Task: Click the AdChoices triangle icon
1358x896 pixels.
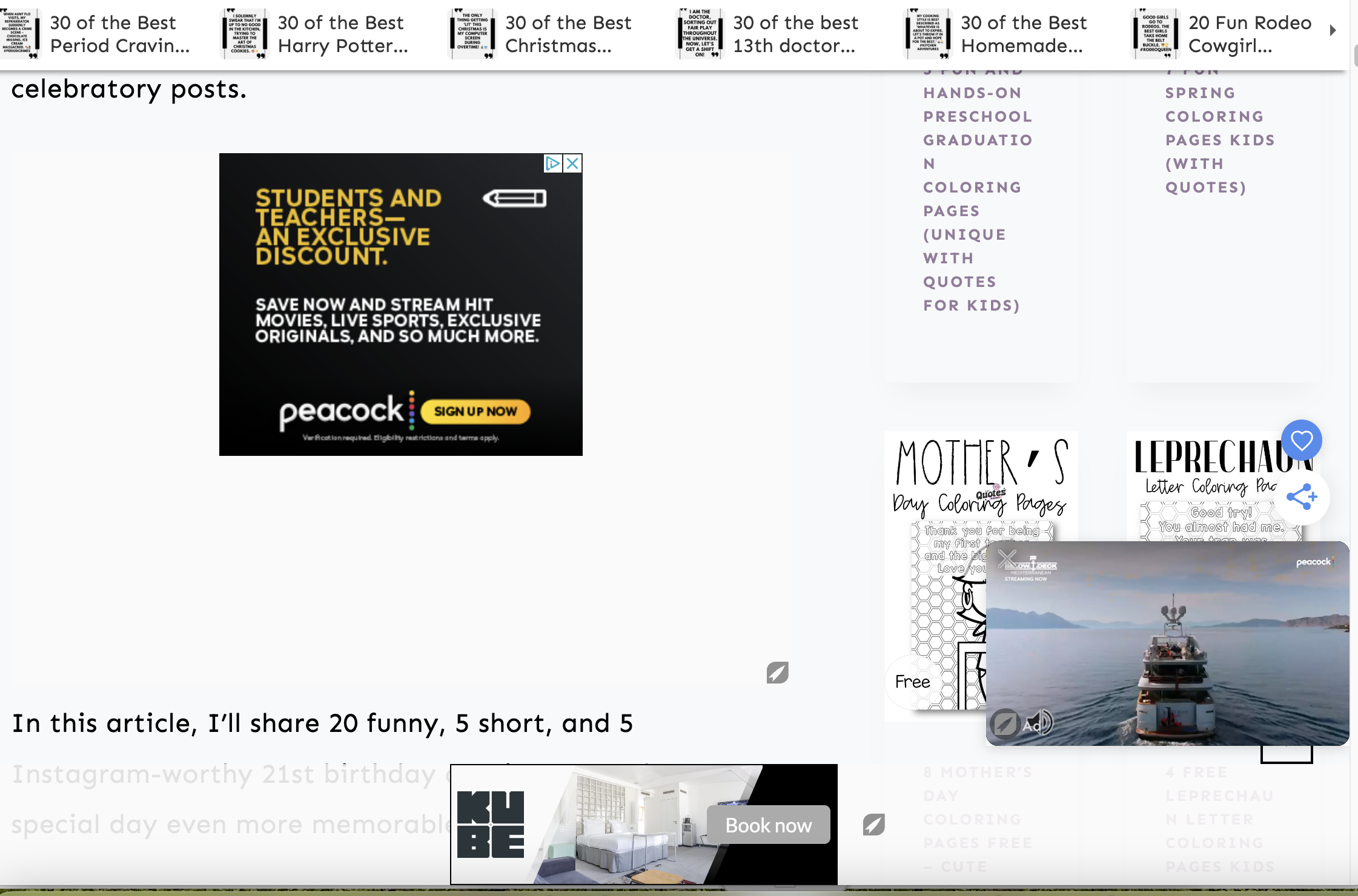Action: coord(552,163)
